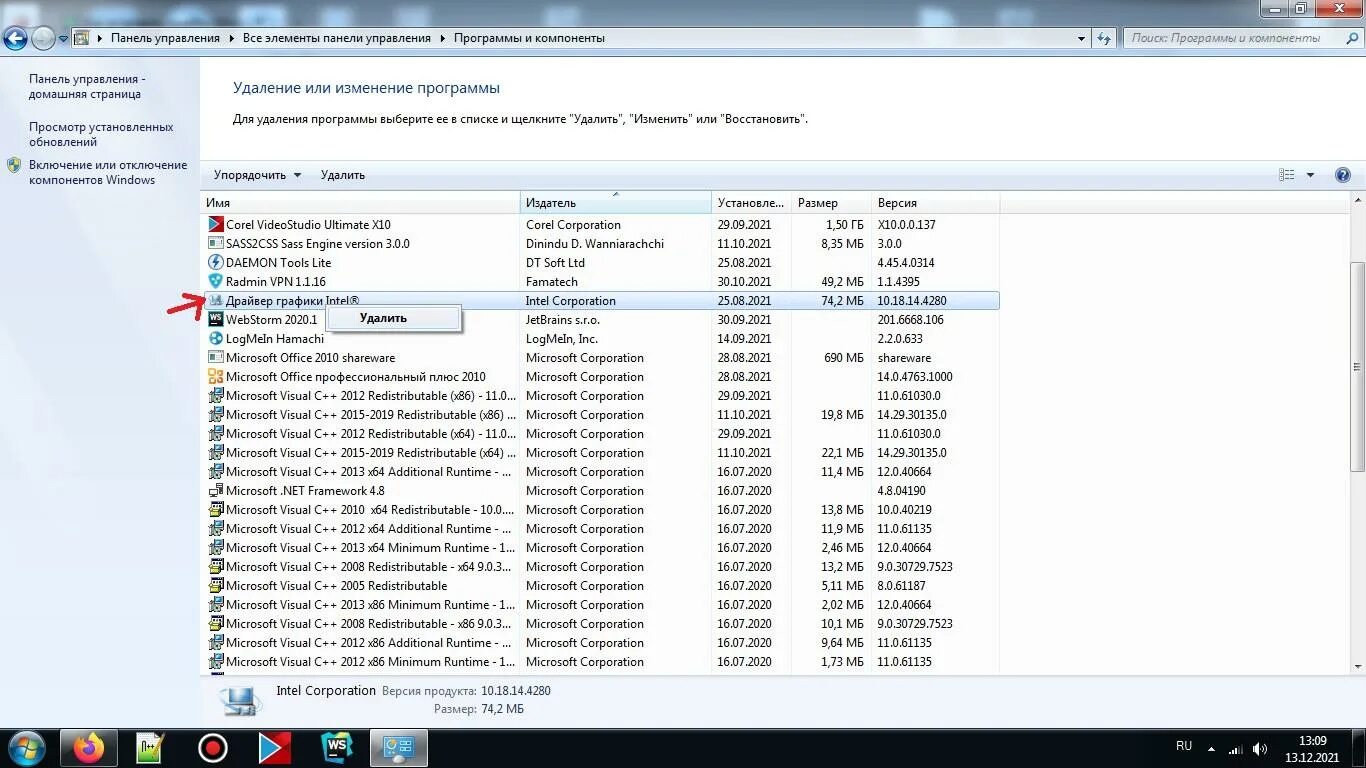This screenshot has height=768, width=1366.
Task: Open the help question mark icon
Action: coord(1343,175)
